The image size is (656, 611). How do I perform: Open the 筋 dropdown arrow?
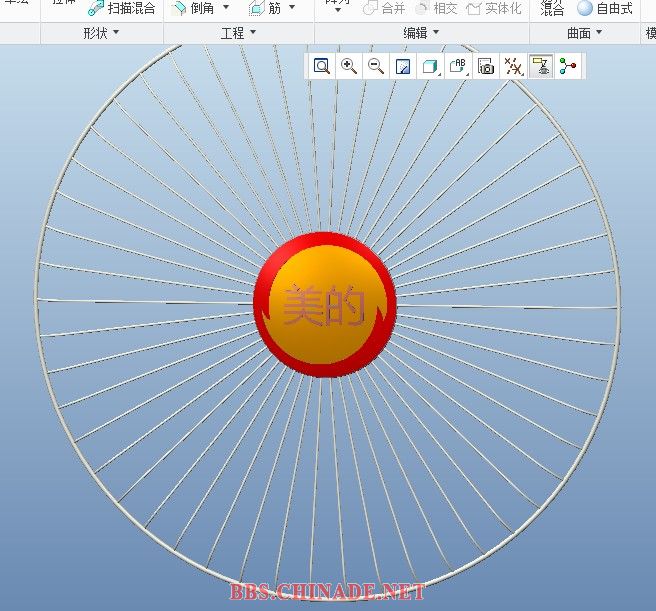click(x=292, y=7)
